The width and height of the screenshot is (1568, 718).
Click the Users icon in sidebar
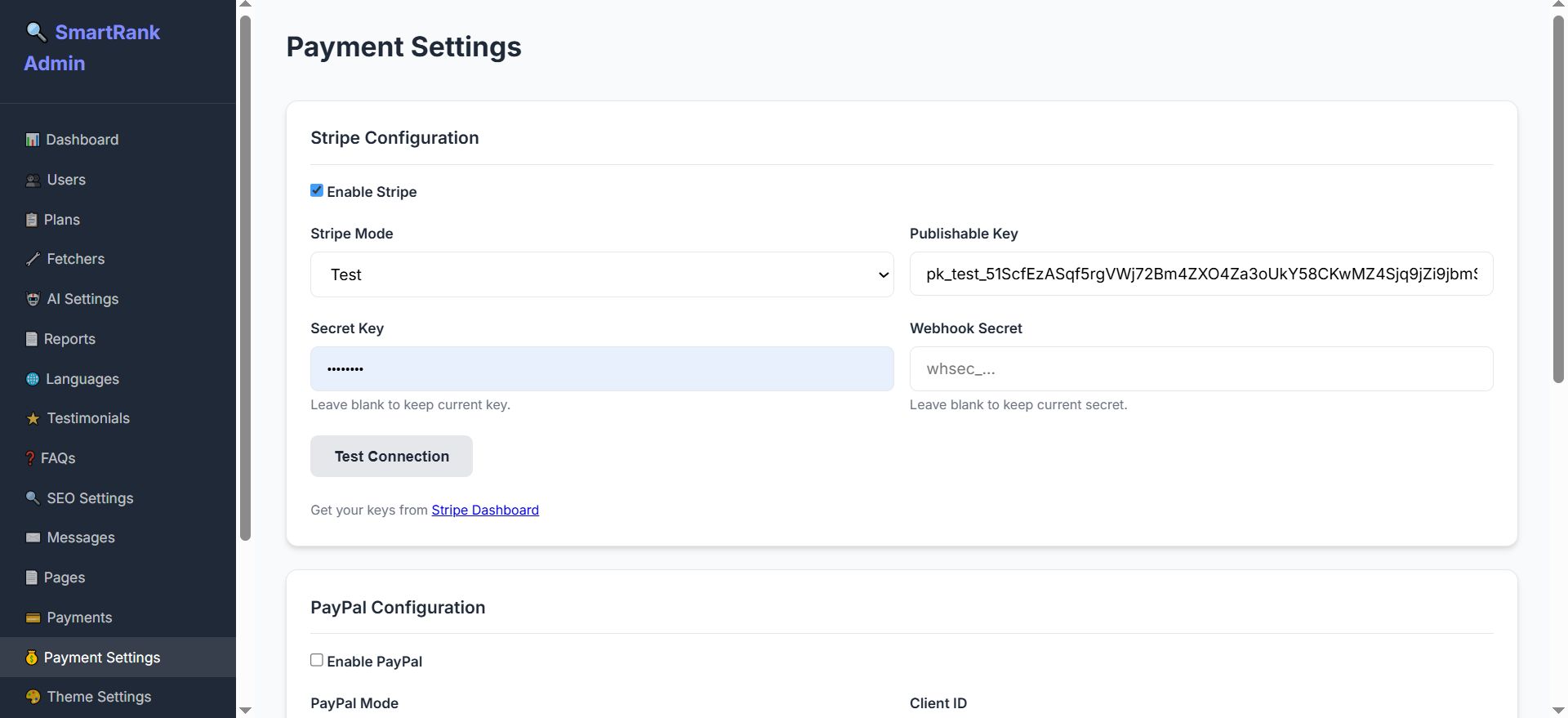pos(33,181)
